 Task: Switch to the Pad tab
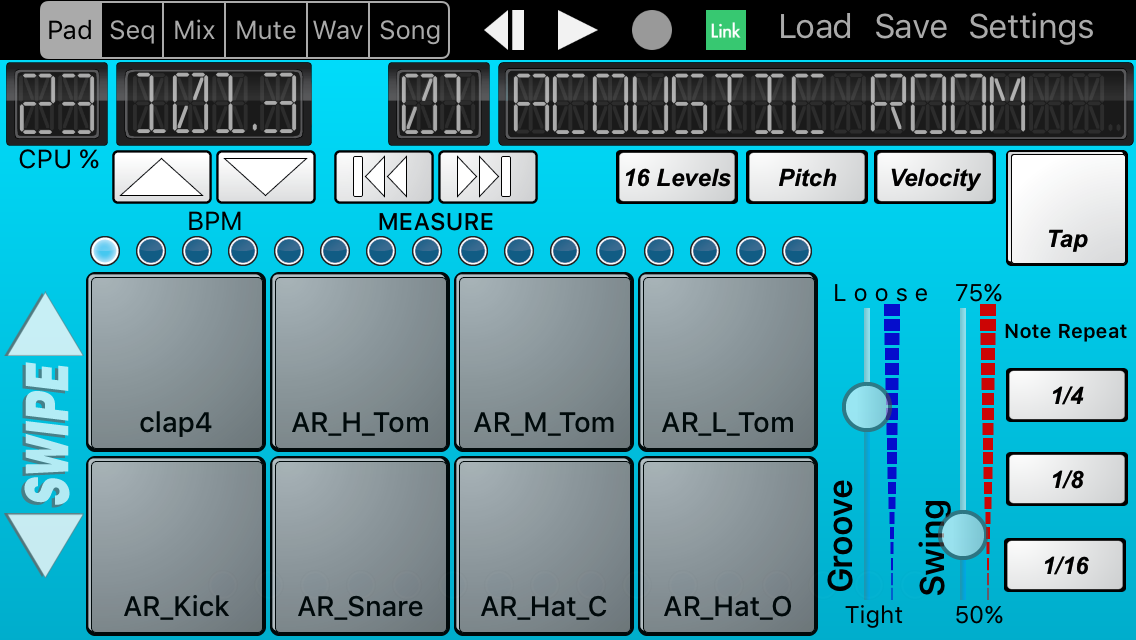(71, 30)
